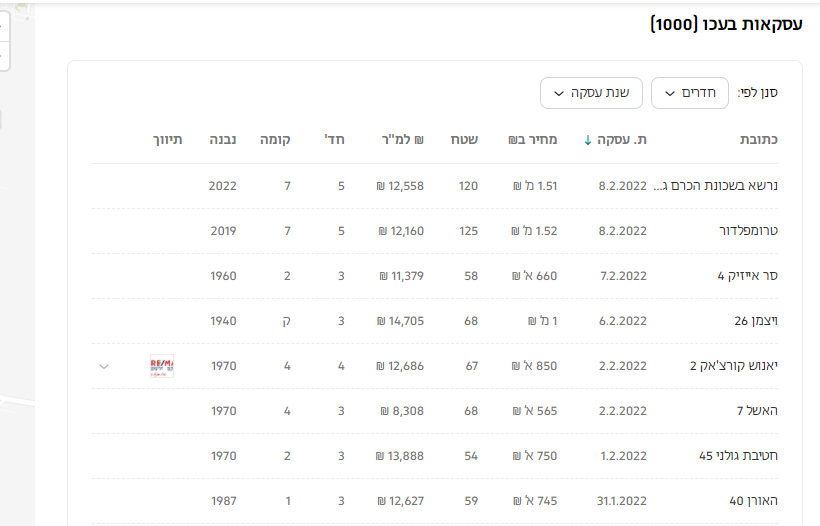Select the ויצמן 26 address
The width and height of the screenshot is (820, 526).
[756, 321]
